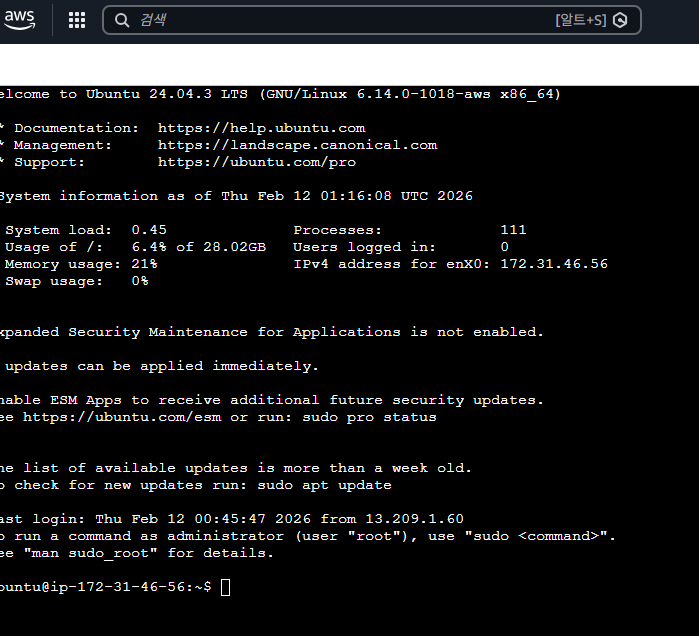Click the "sudo pro status" command text
Viewport: 699px width, 636px height.
[369, 417]
